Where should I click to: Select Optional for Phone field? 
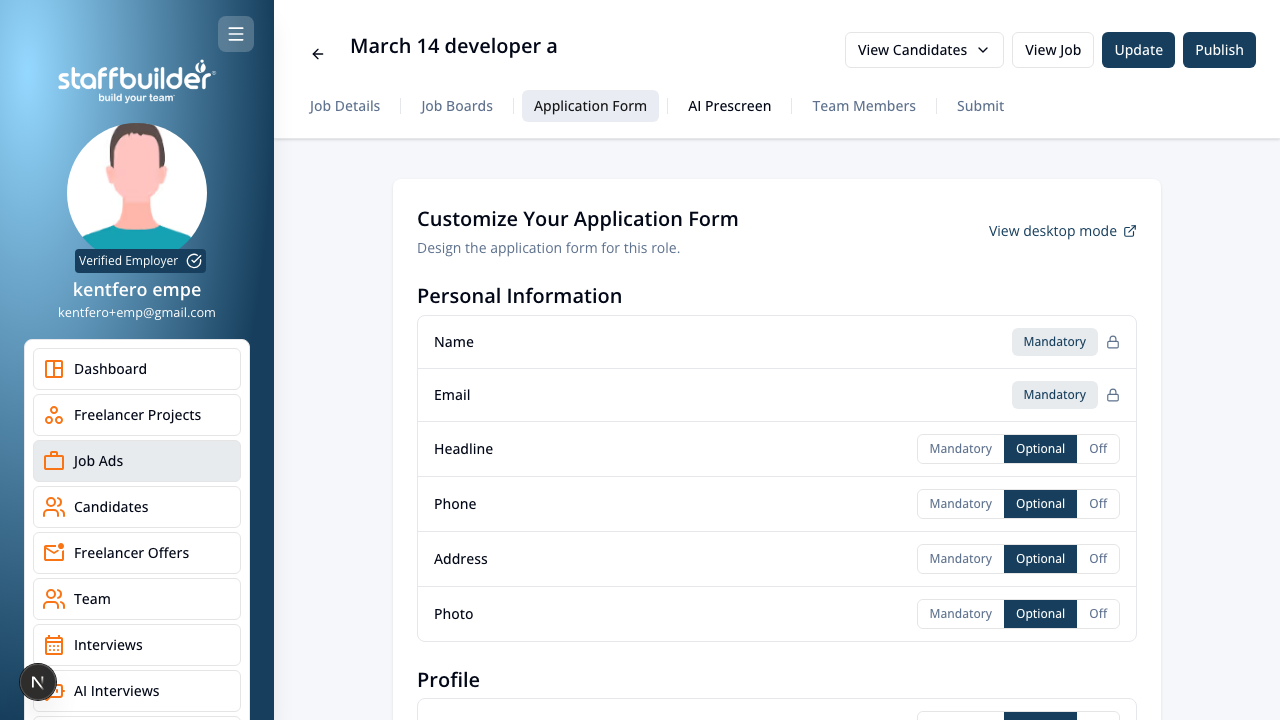[x=1040, y=504]
